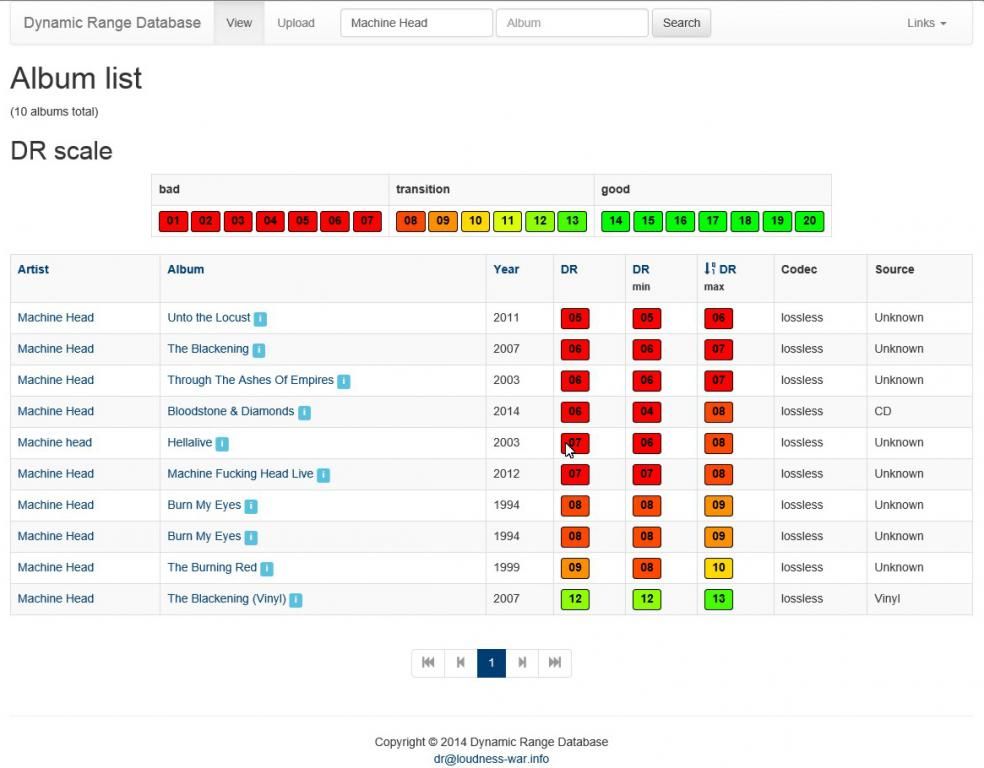Open Bloodstone & Diamonds album link

pyautogui.click(x=230, y=411)
